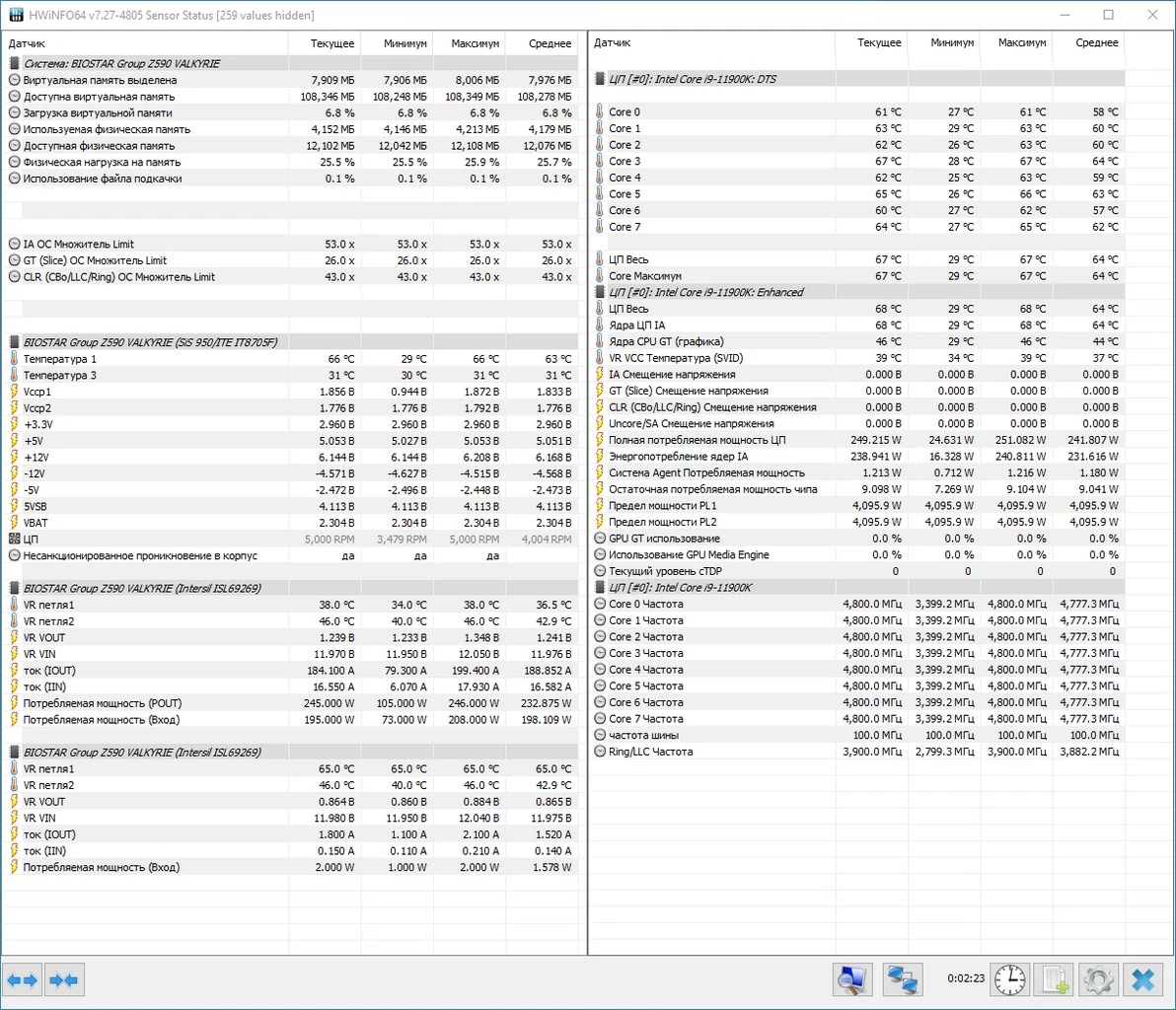
Task: Click the lightning icon beside VBAT
Action: pos(14,523)
